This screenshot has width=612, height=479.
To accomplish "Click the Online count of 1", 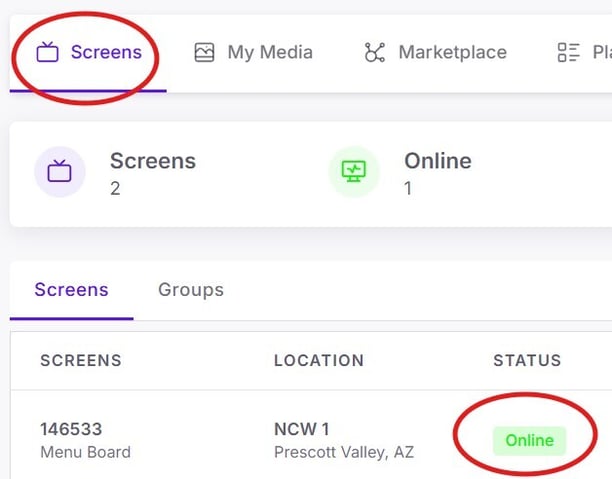I will (408, 188).
